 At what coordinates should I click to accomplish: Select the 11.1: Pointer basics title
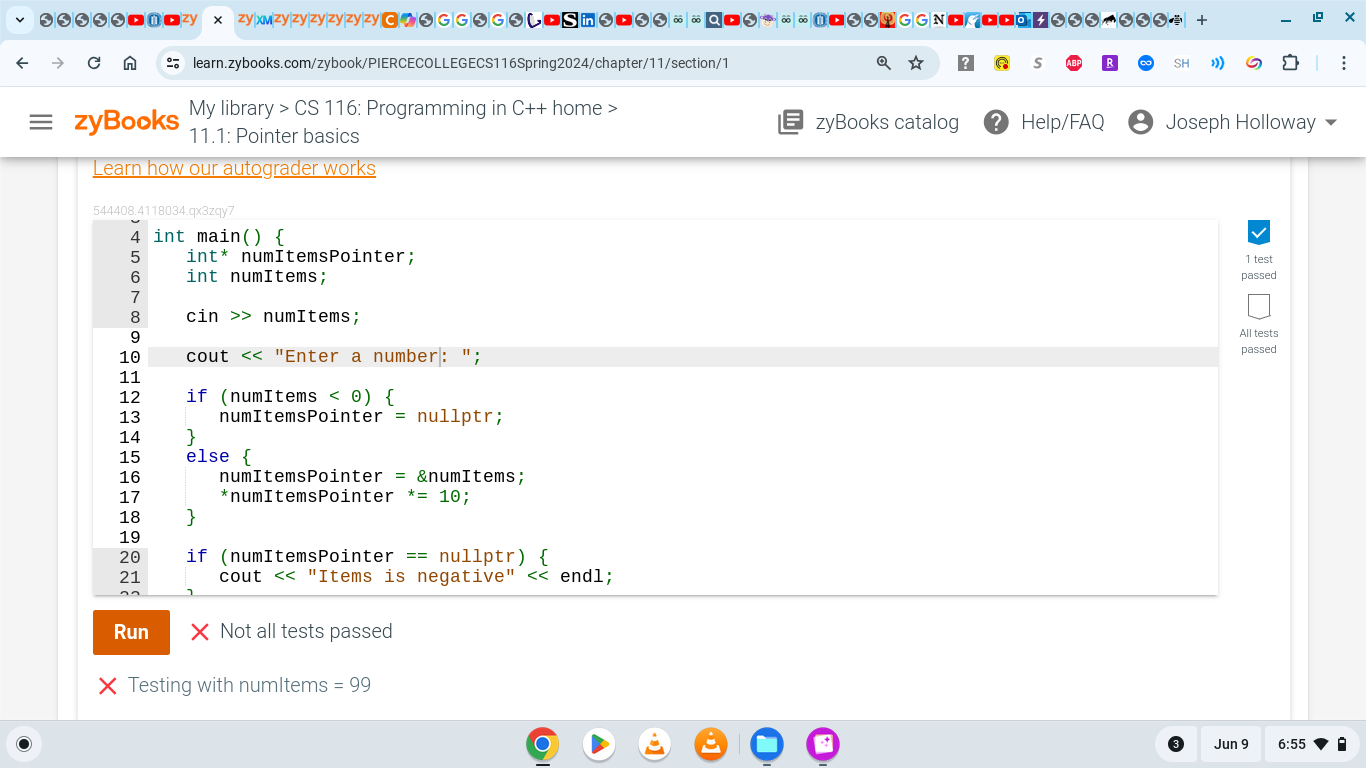(274, 136)
